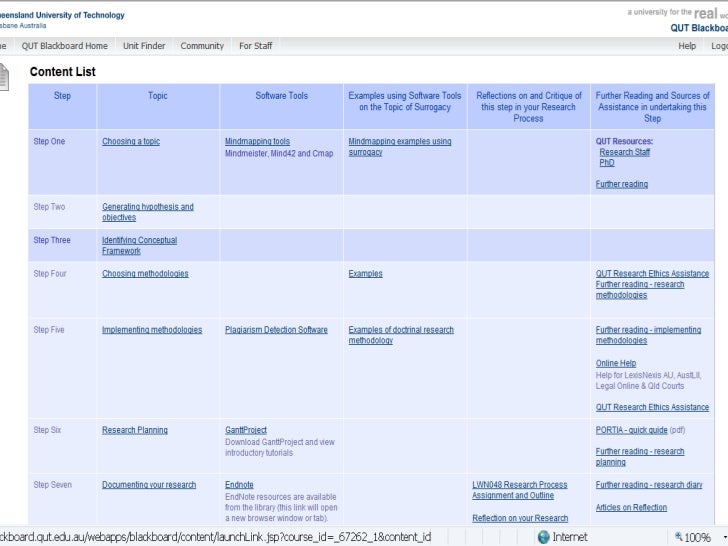Switch to the Unit Finder tab
728x546 pixels.
144,46
